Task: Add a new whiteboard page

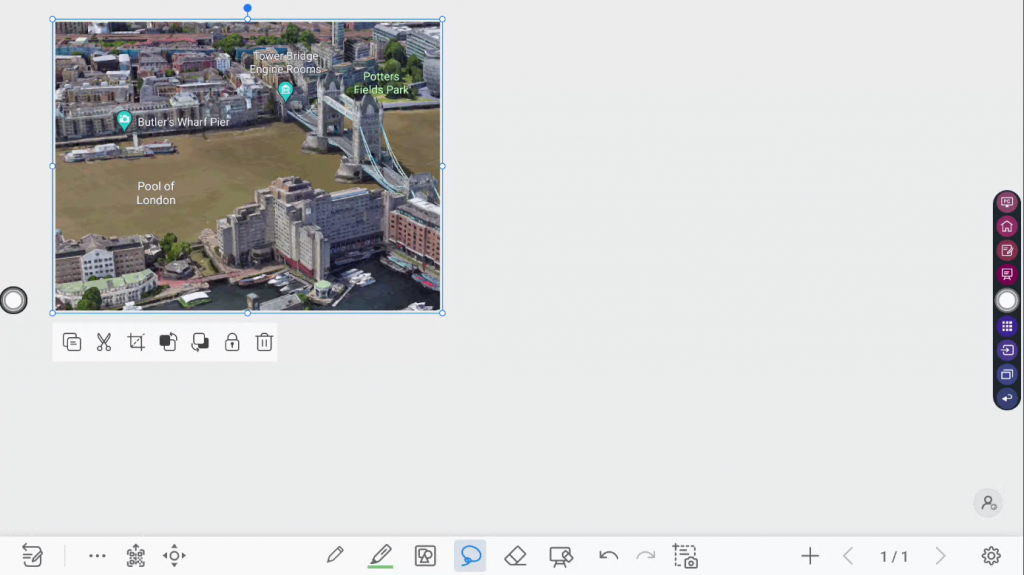Action: 810,556
